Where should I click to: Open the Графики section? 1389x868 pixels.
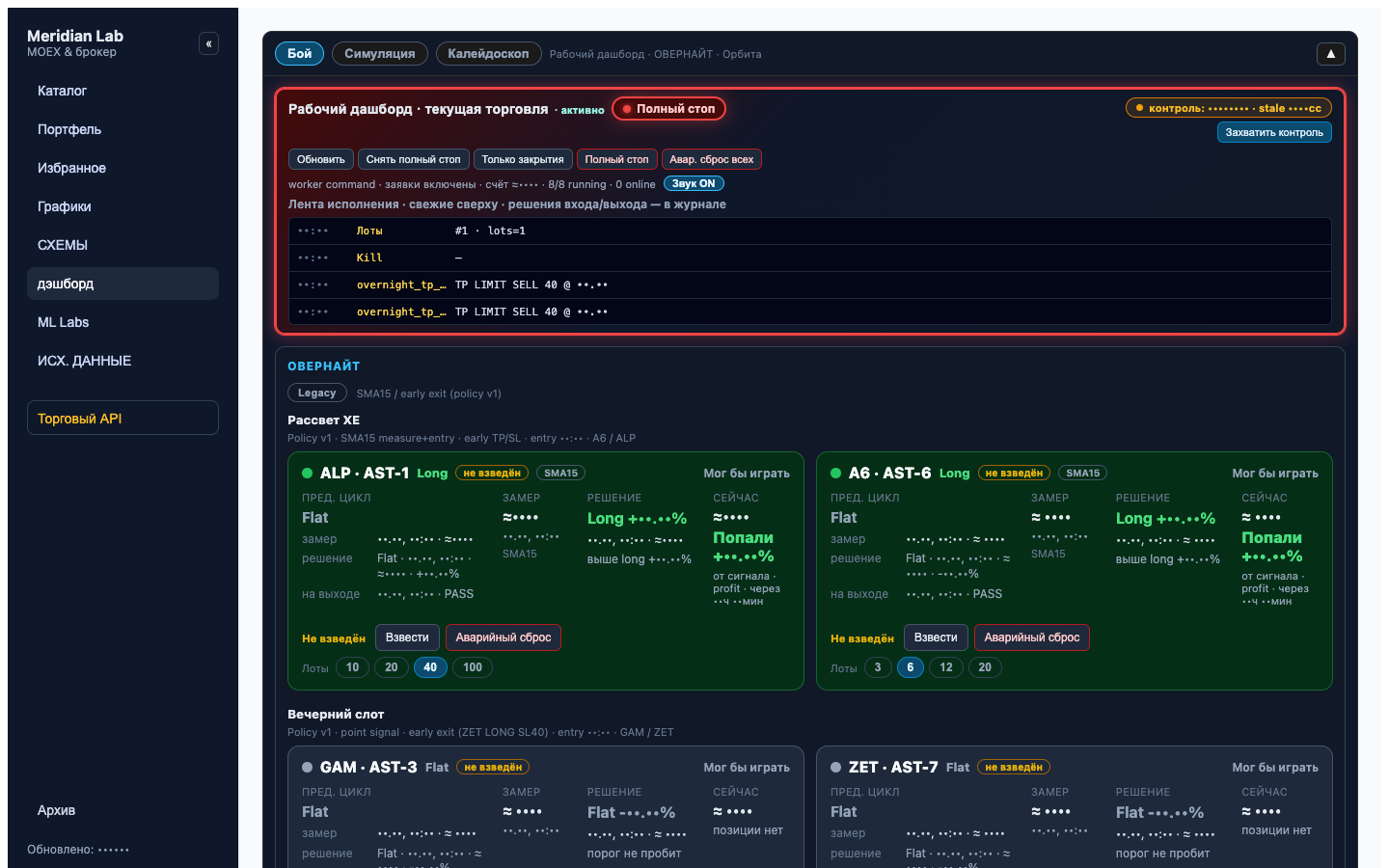pyautogui.click(x=123, y=206)
